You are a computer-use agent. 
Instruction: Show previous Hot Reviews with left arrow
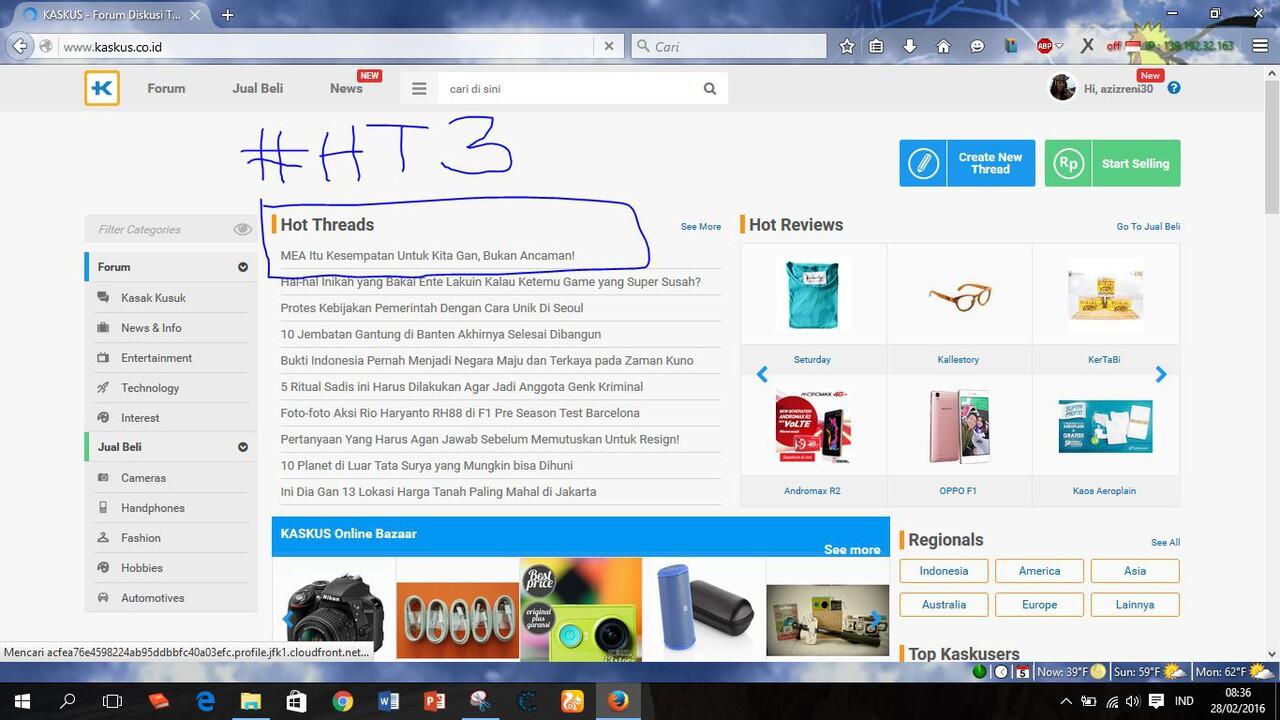pos(762,374)
